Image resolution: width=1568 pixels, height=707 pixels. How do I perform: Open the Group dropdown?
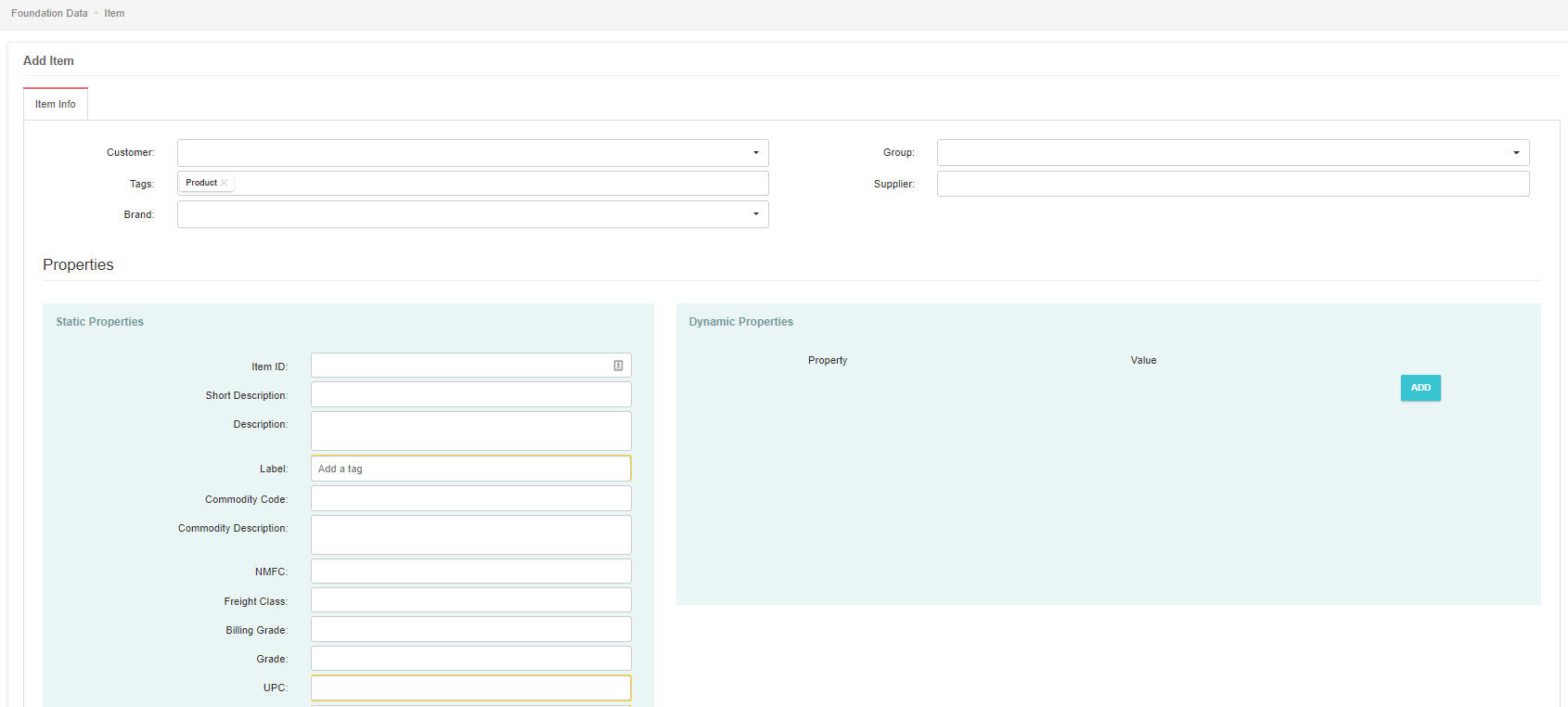(x=1233, y=153)
